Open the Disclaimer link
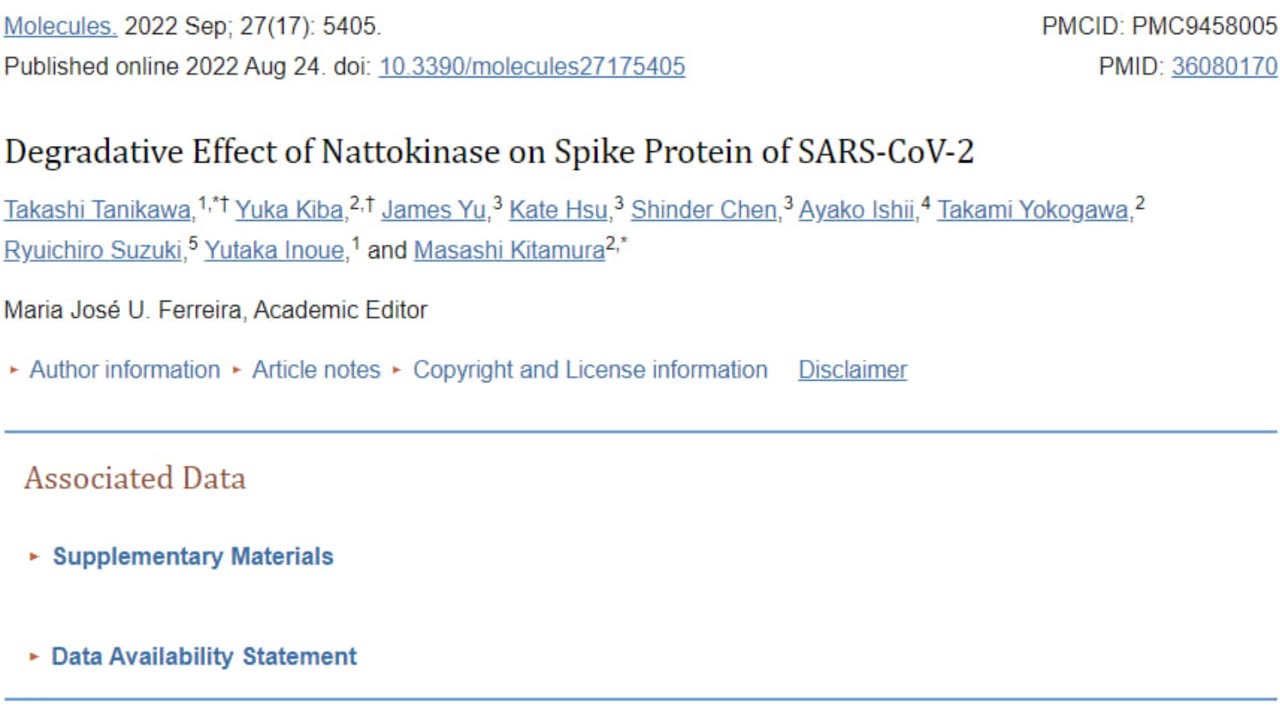Viewport: 1280px width, 720px height. click(852, 370)
